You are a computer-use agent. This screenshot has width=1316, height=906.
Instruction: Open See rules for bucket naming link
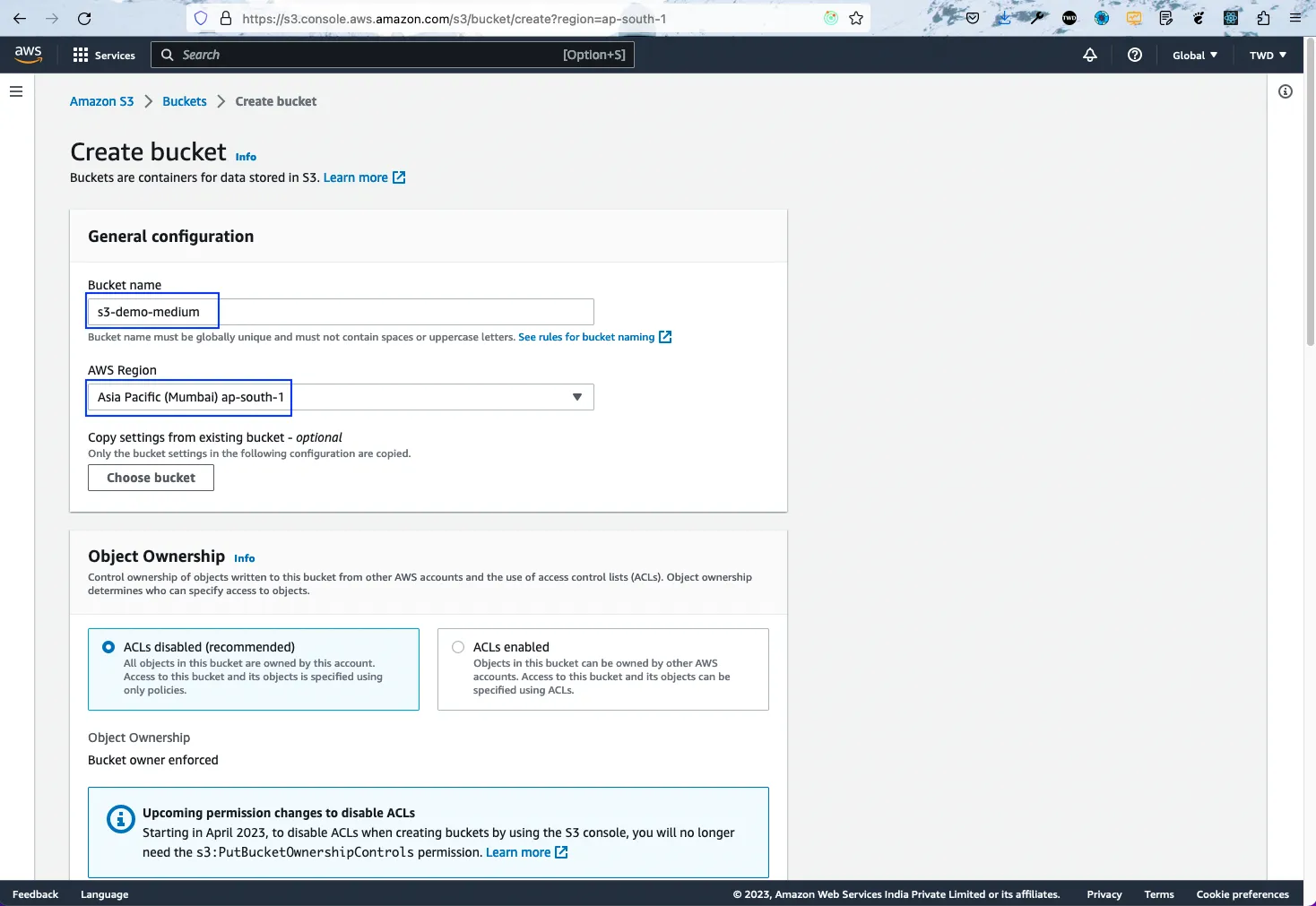pos(586,337)
